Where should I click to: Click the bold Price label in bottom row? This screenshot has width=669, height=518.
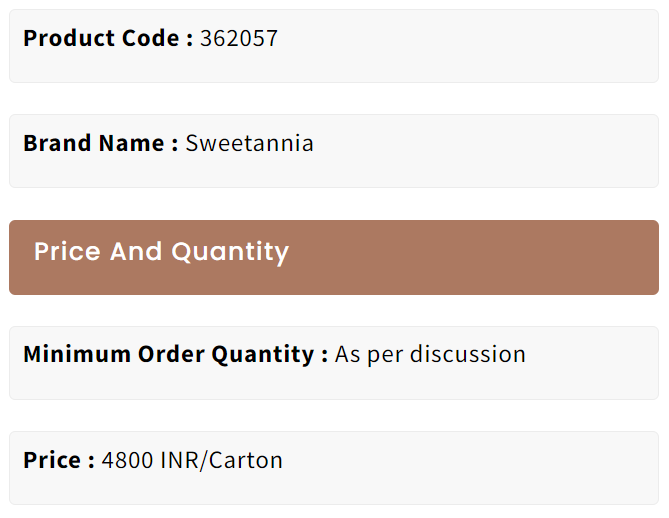59,460
